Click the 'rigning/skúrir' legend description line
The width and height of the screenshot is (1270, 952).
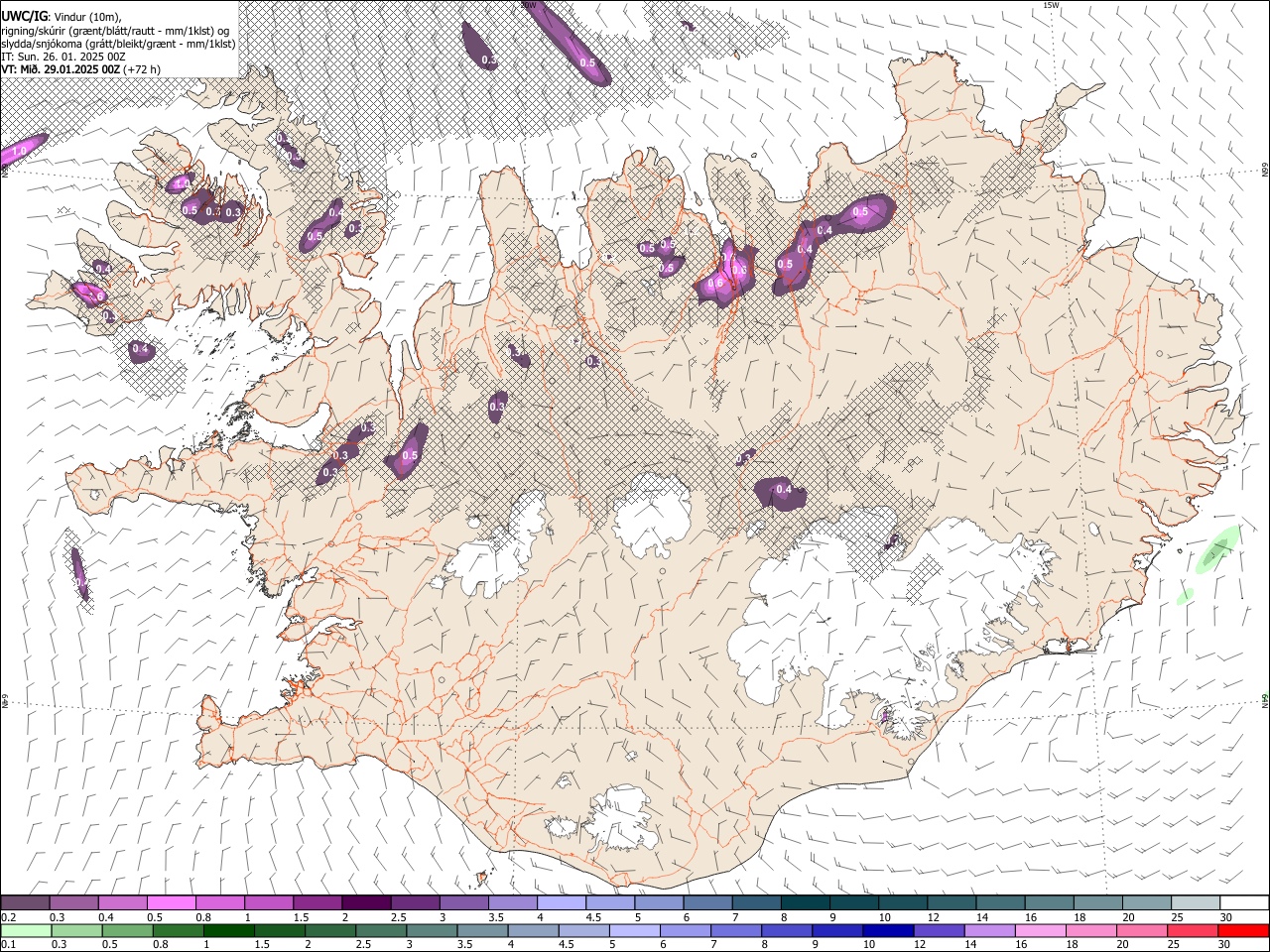point(114,31)
